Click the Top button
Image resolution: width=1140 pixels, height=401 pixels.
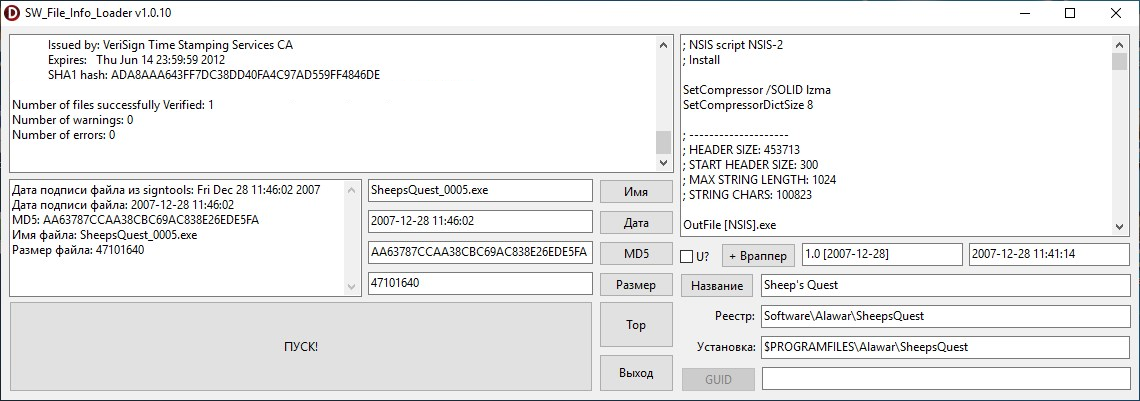click(636, 325)
